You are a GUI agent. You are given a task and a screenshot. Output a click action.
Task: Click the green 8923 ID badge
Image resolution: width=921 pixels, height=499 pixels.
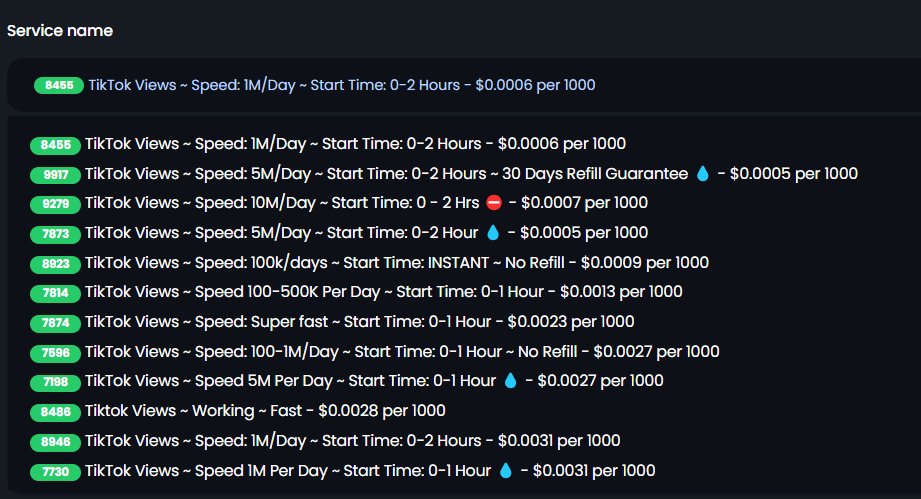[55, 264]
